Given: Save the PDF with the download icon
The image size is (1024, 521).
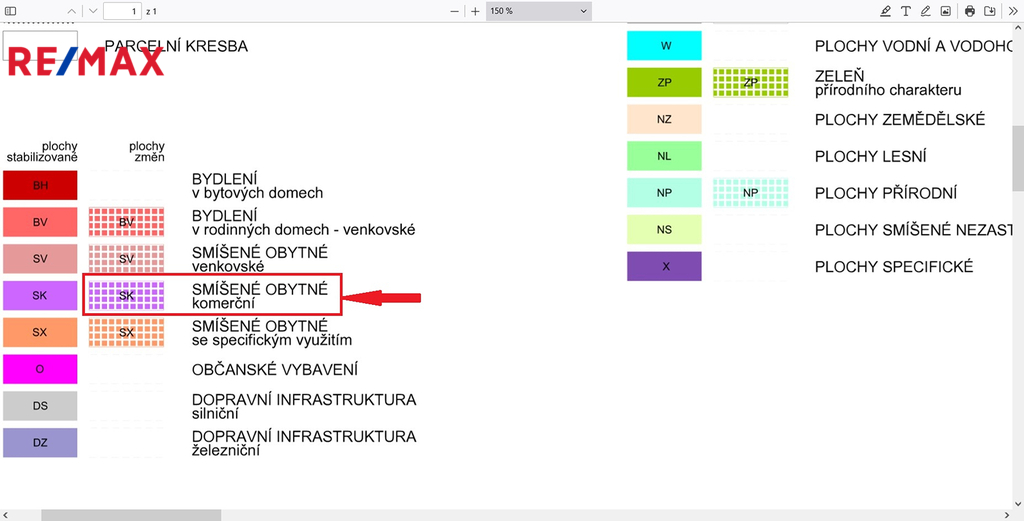Looking at the screenshot, I should coord(990,11).
